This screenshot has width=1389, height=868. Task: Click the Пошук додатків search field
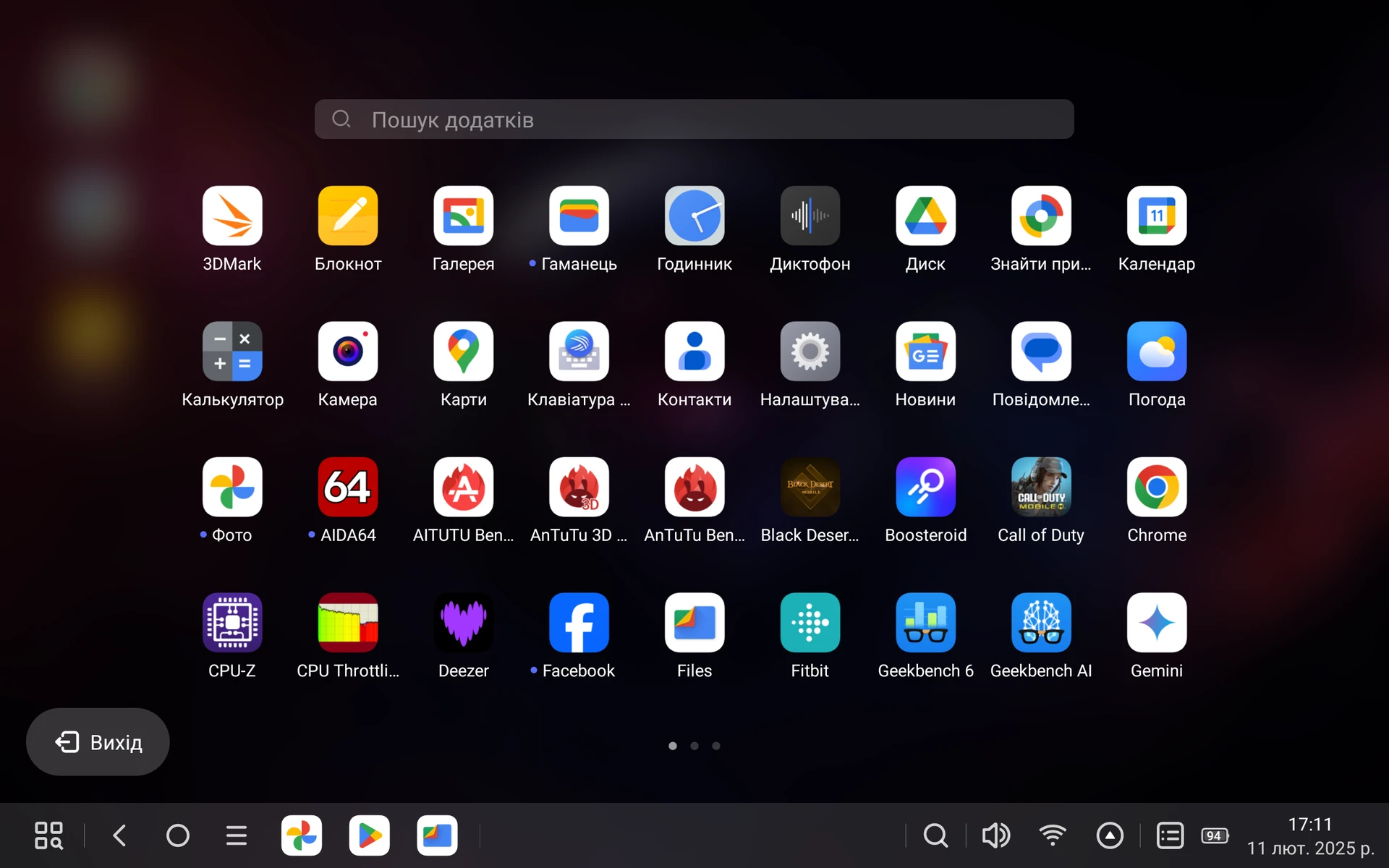point(694,119)
